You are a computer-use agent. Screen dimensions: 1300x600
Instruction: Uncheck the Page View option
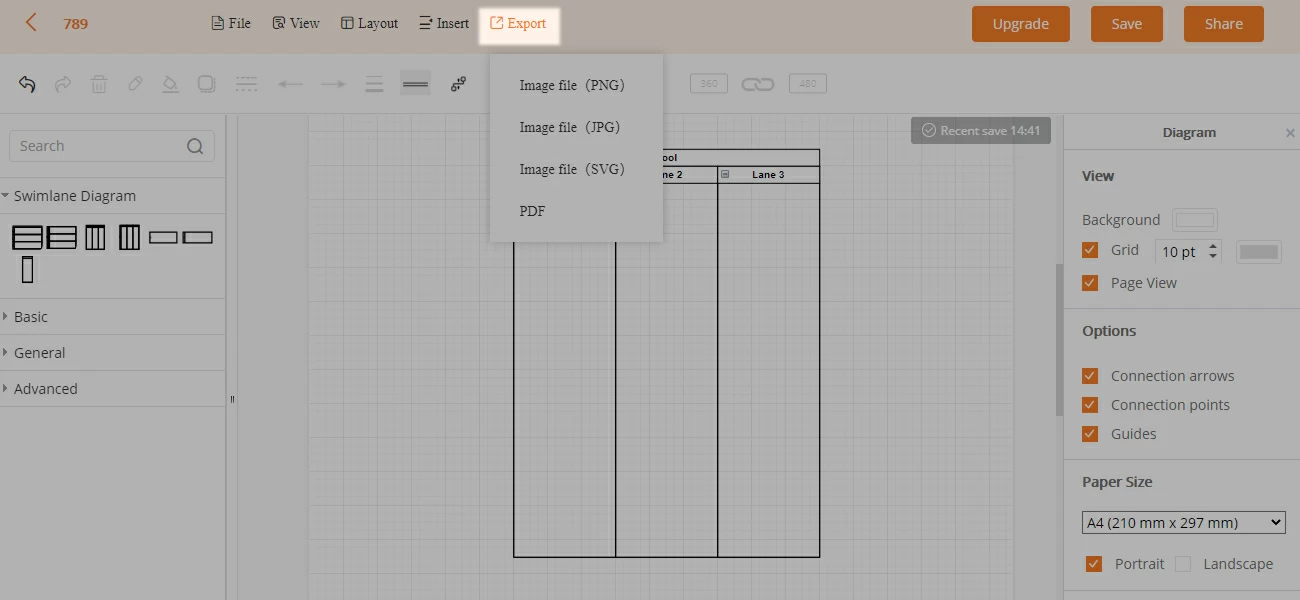click(1090, 283)
